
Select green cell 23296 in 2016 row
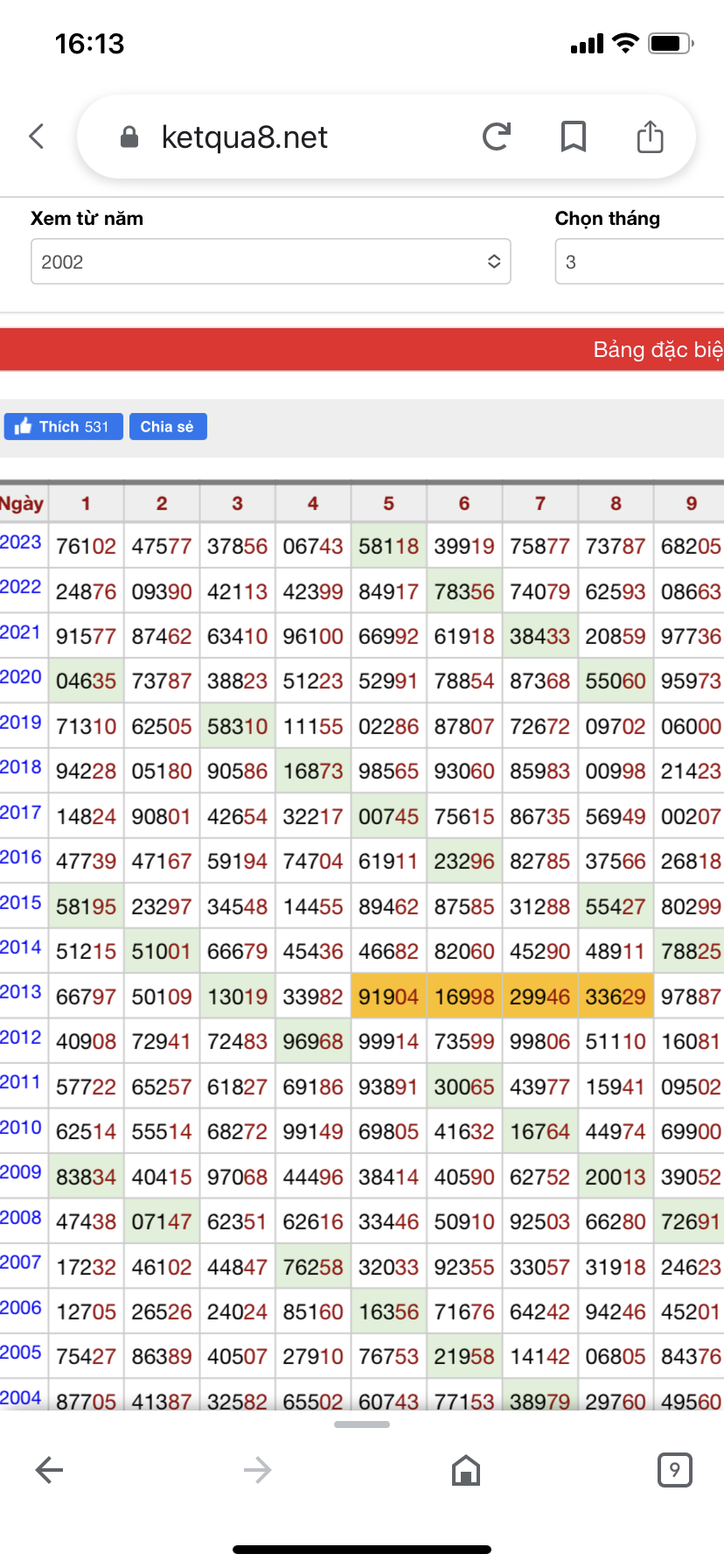464,861
